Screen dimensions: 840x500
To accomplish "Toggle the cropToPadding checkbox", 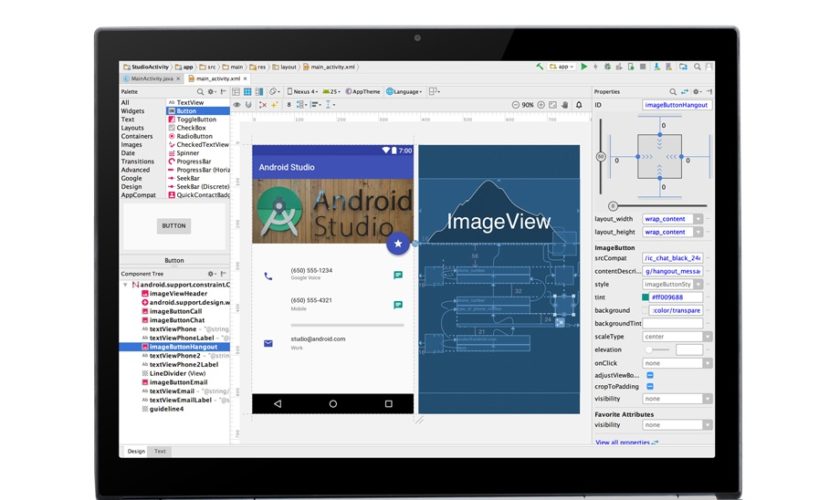I will (650, 386).
